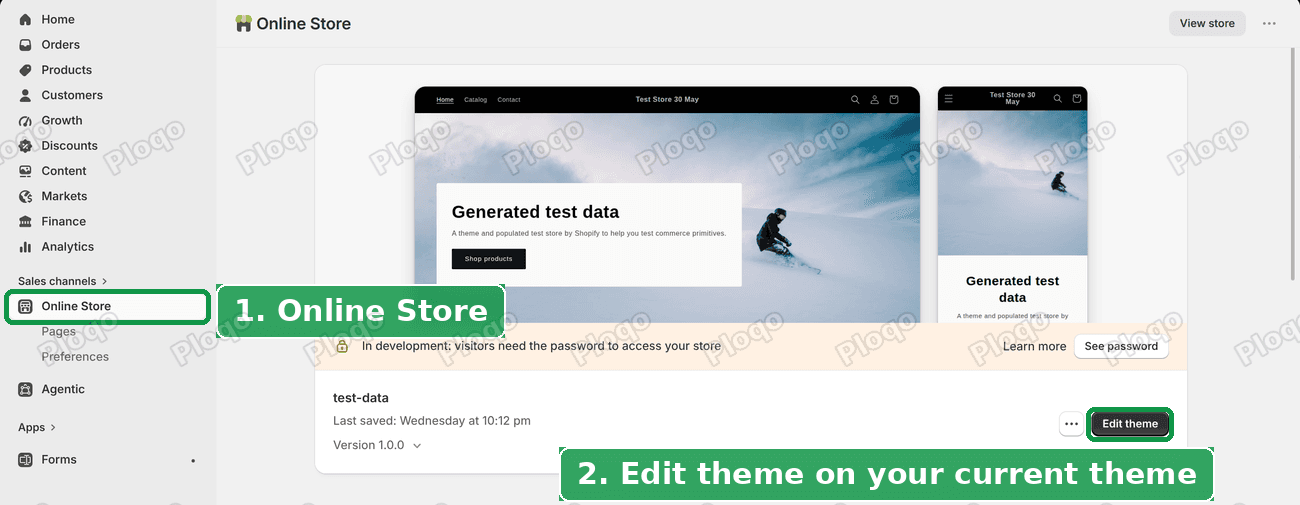
Task: Open the Discounts badge icon
Action: (25, 145)
